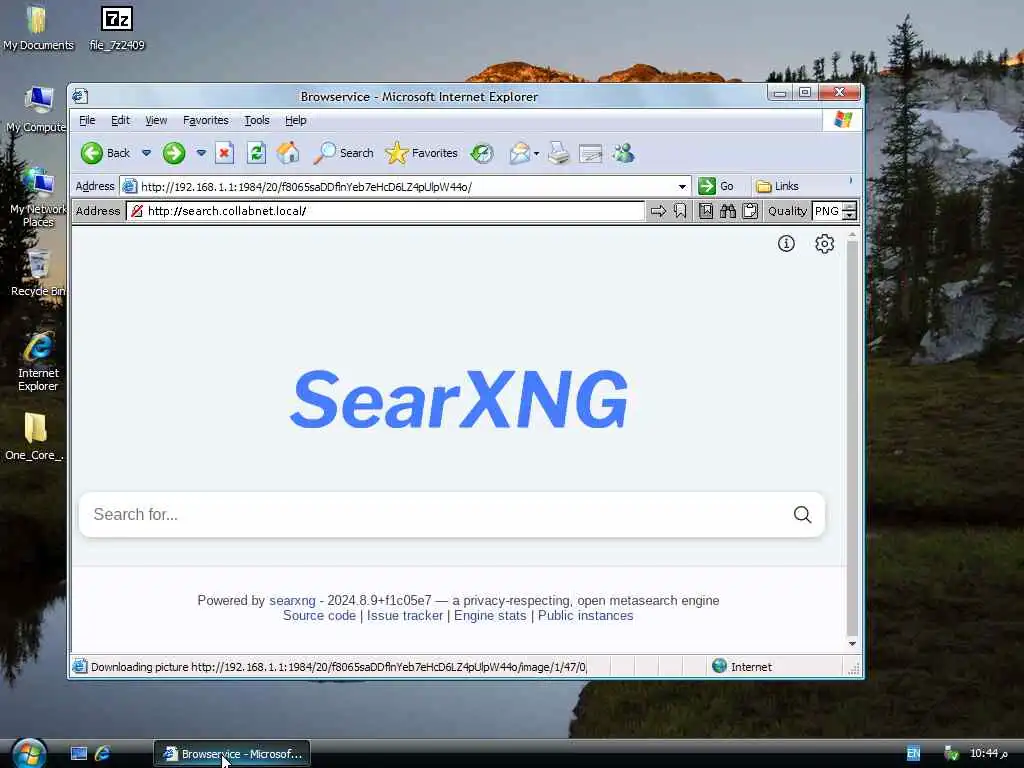Expand the Forward history dropdown arrow
The image size is (1024, 768).
point(201,153)
